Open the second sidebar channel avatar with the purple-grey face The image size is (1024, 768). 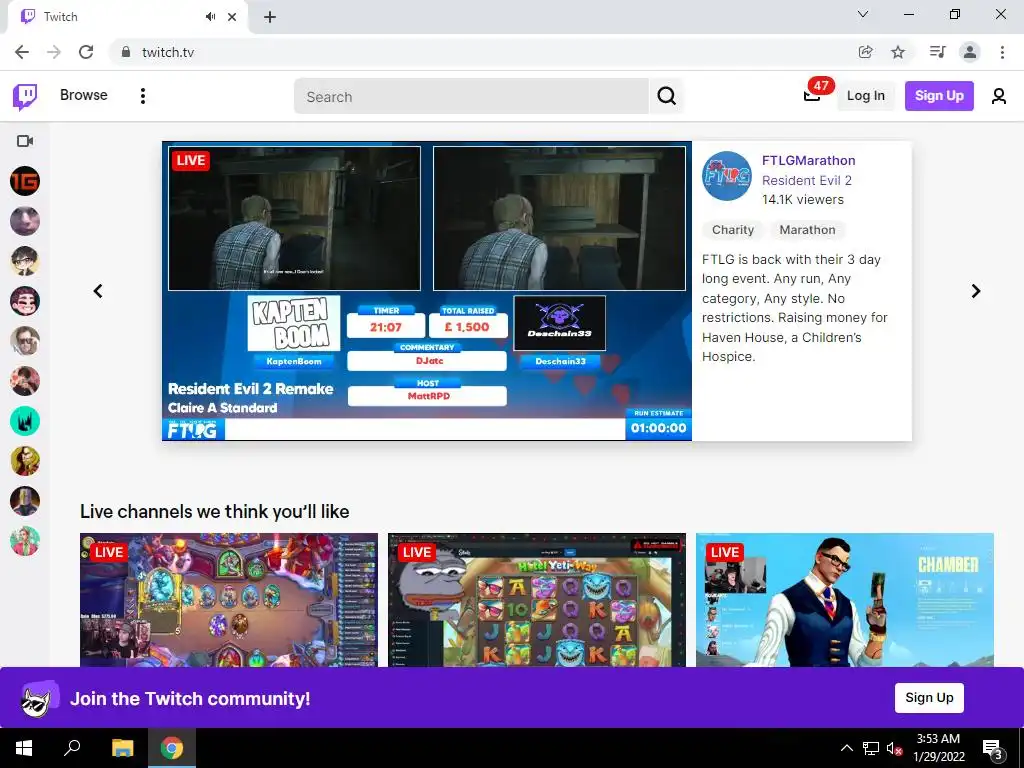coord(25,221)
